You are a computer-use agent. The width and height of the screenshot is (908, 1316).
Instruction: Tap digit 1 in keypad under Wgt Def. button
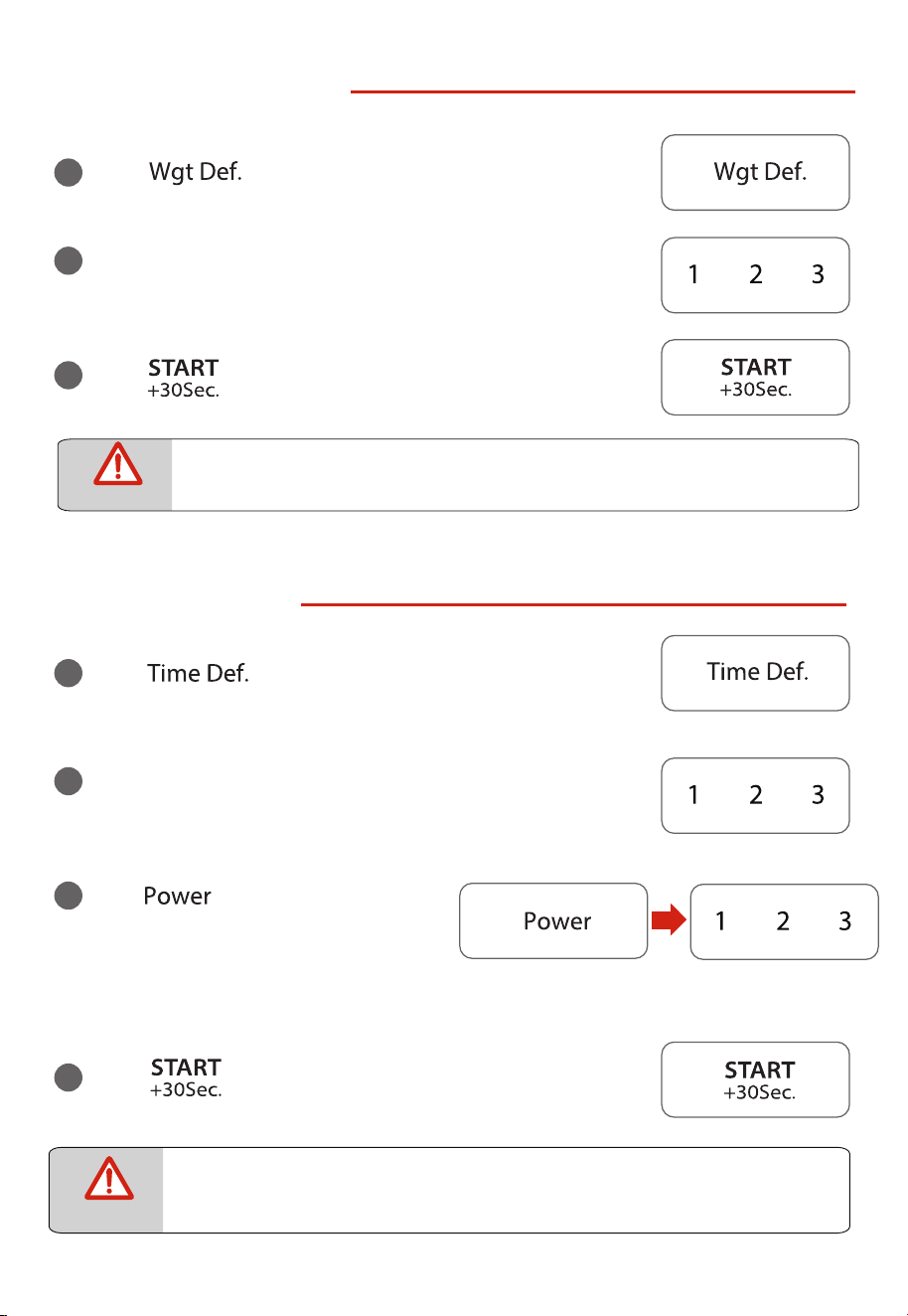pos(693,275)
